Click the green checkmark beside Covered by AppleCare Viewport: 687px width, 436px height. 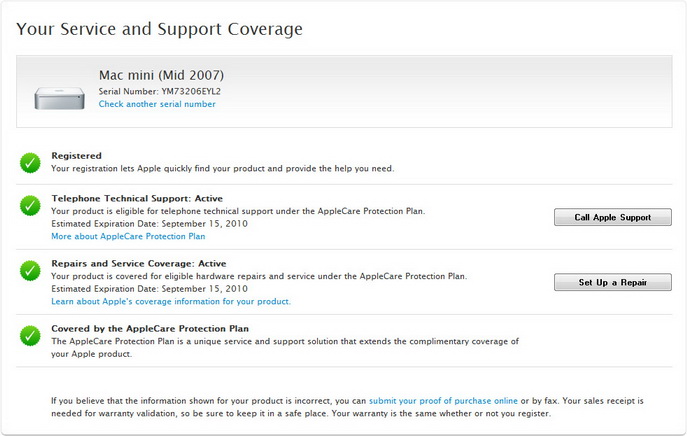30,336
